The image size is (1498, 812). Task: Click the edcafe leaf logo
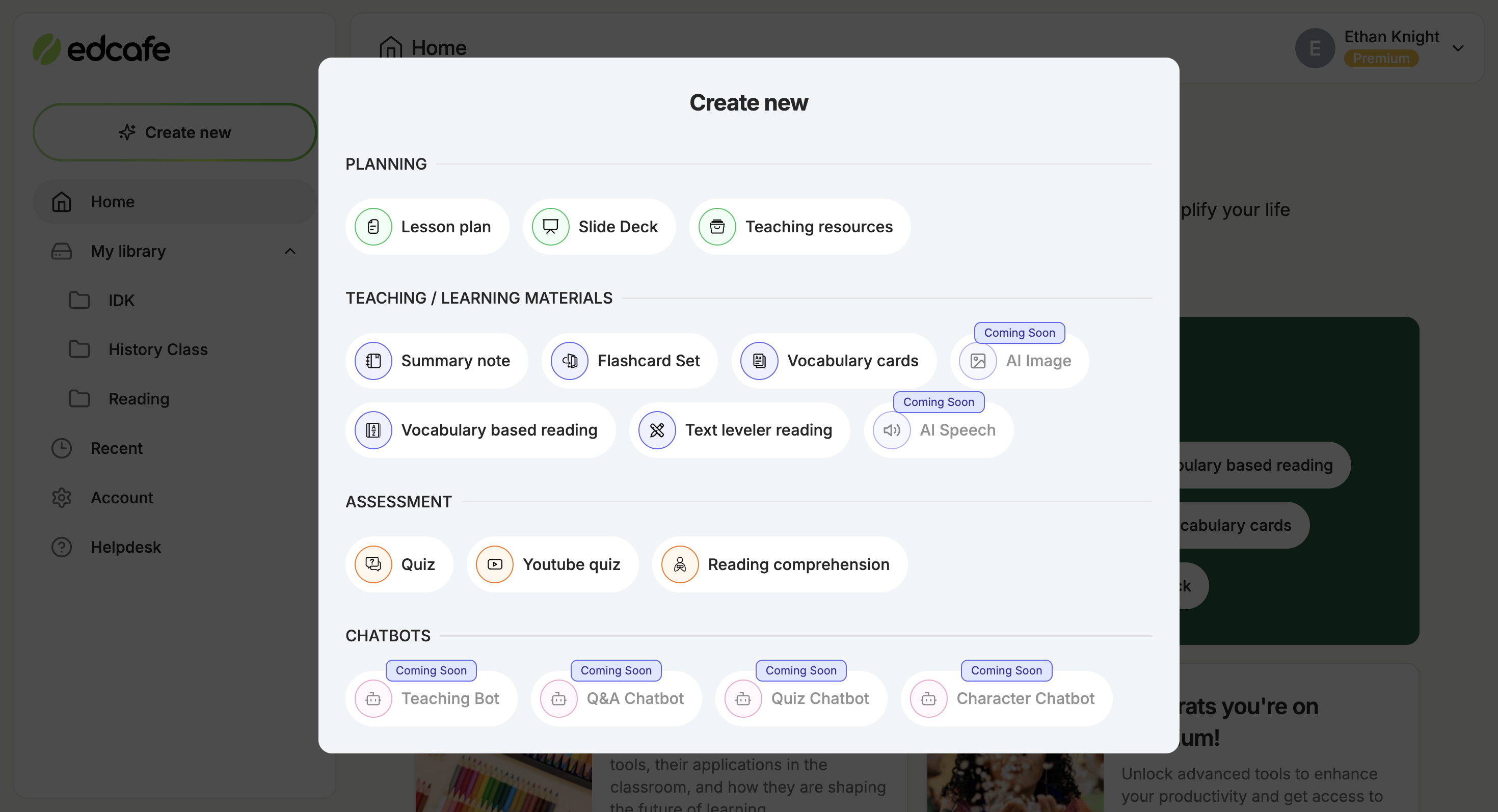[46, 49]
